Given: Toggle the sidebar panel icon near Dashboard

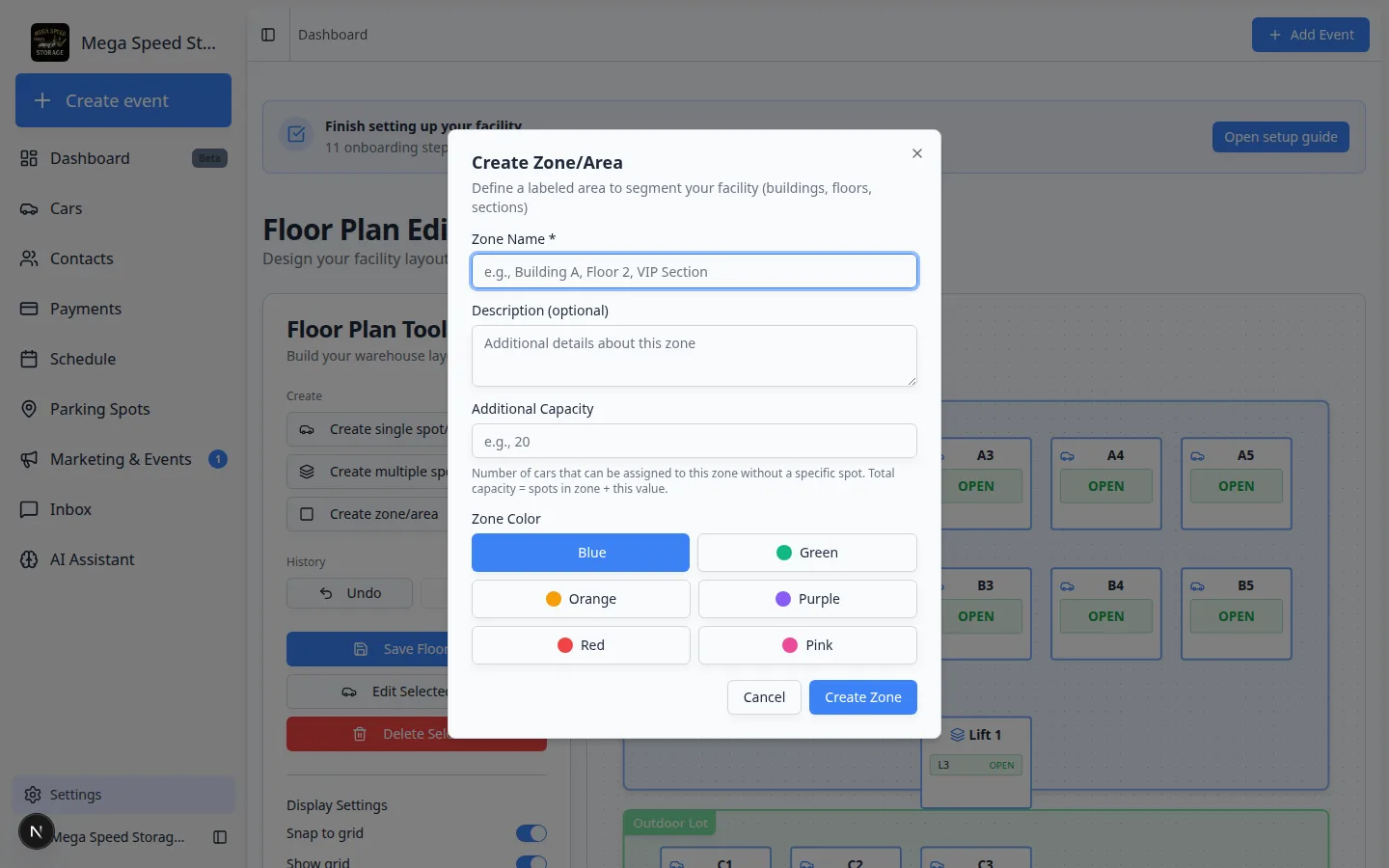Looking at the screenshot, I should pos(268,35).
